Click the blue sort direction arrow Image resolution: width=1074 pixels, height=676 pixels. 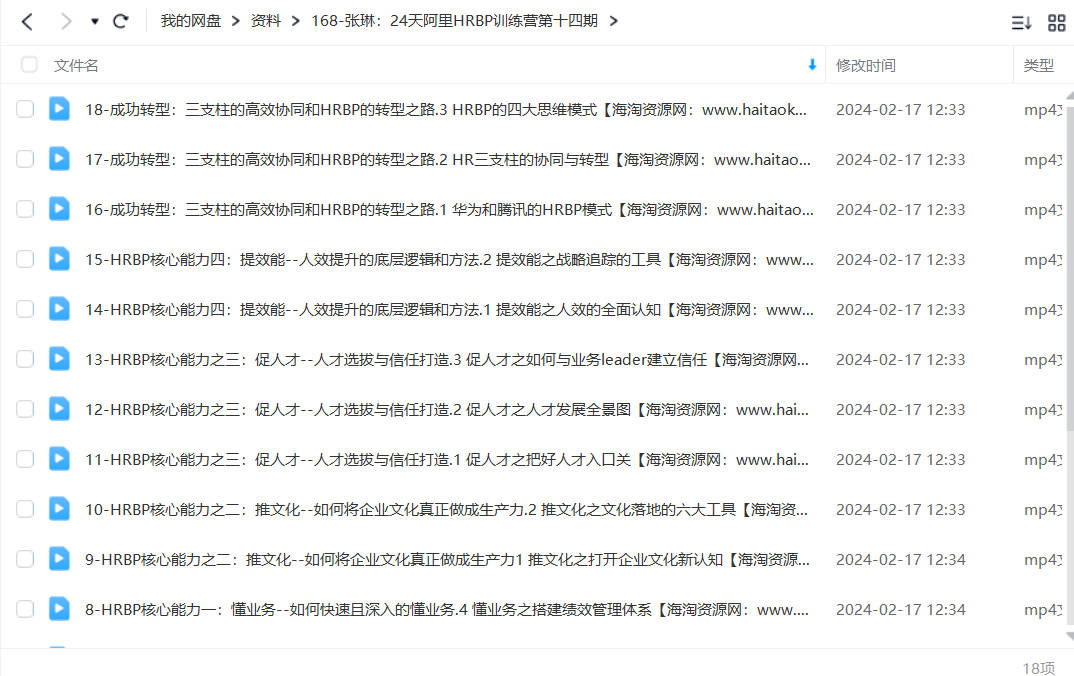coord(812,65)
